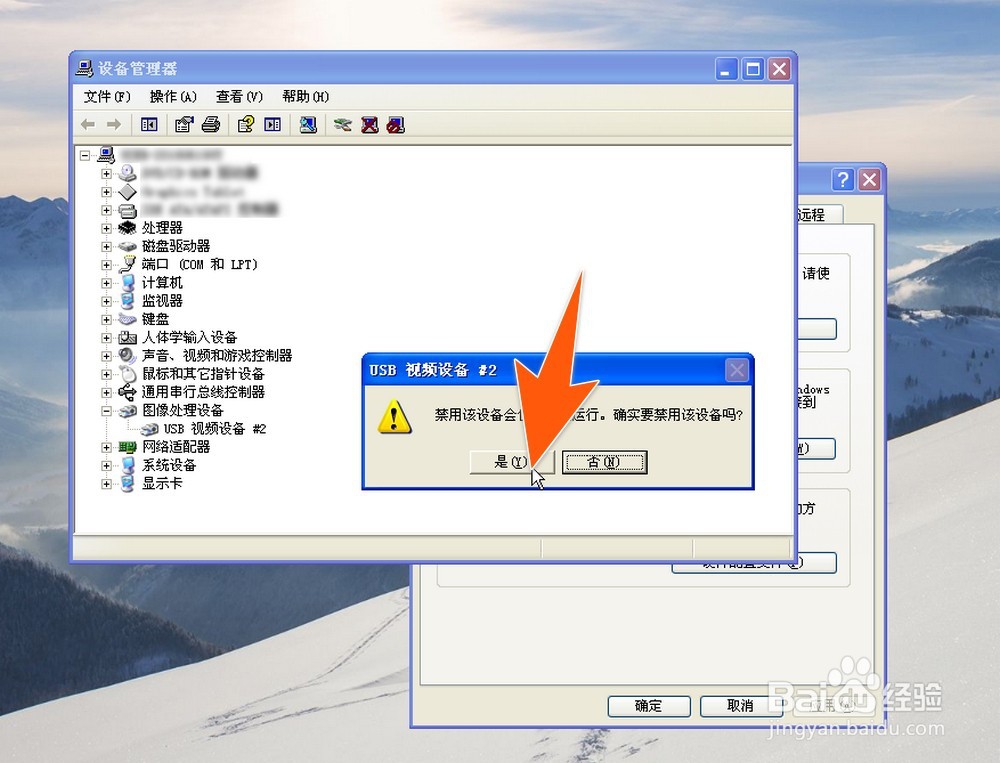Switch to the 远程 tab in back window
Screen dimensions: 1000x763
[819, 215]
